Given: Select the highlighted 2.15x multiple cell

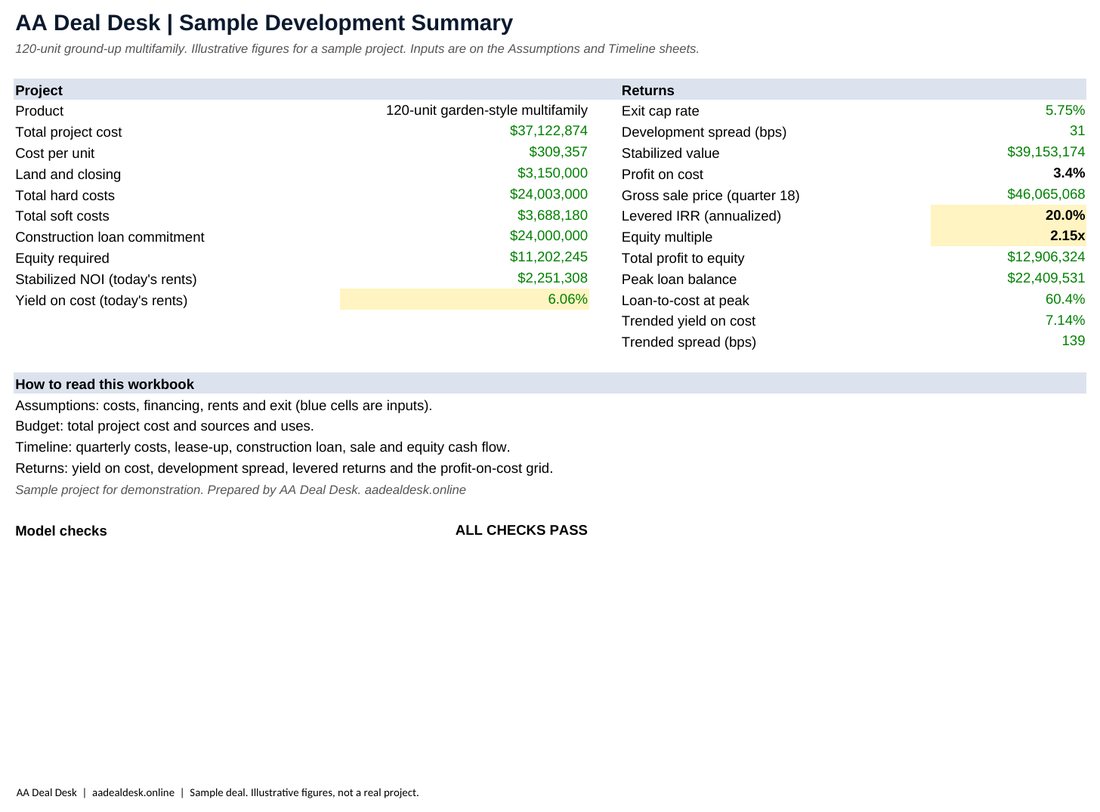Looking at the screenshot, I should point(1009,237).
